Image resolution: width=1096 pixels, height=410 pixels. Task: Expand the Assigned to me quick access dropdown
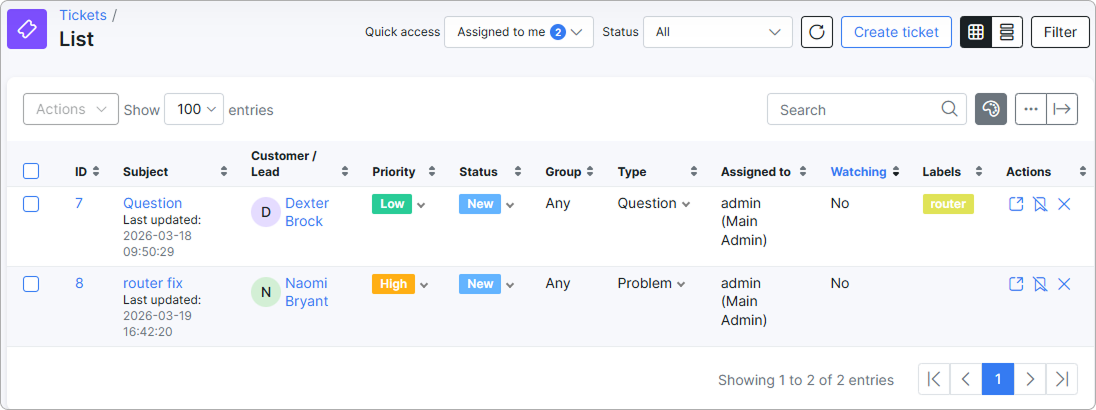coord(519,32)
